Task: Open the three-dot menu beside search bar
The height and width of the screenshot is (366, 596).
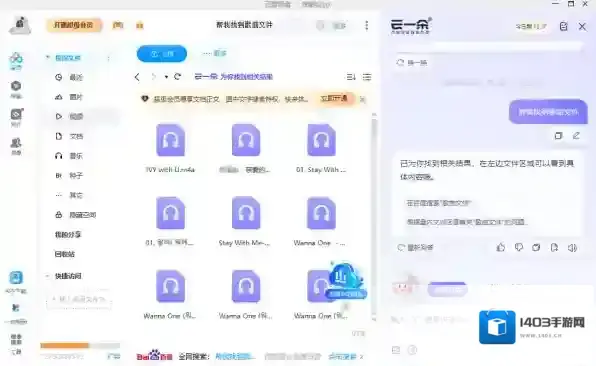Action: 366,25
